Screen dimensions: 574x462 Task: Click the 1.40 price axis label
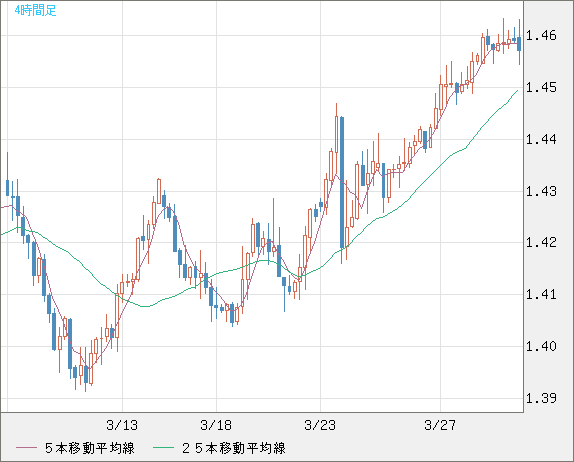[x=541, y=346]
